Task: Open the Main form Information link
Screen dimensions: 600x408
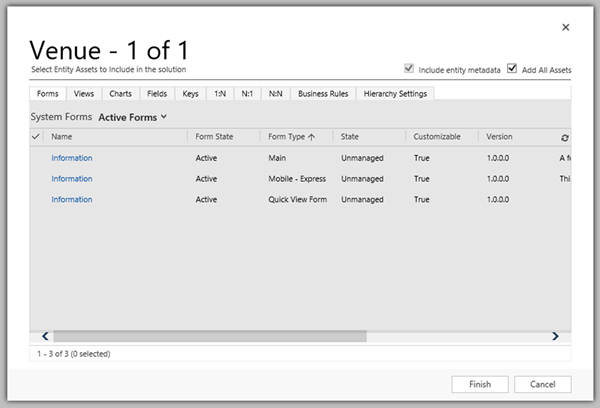Action: point(72,158)
